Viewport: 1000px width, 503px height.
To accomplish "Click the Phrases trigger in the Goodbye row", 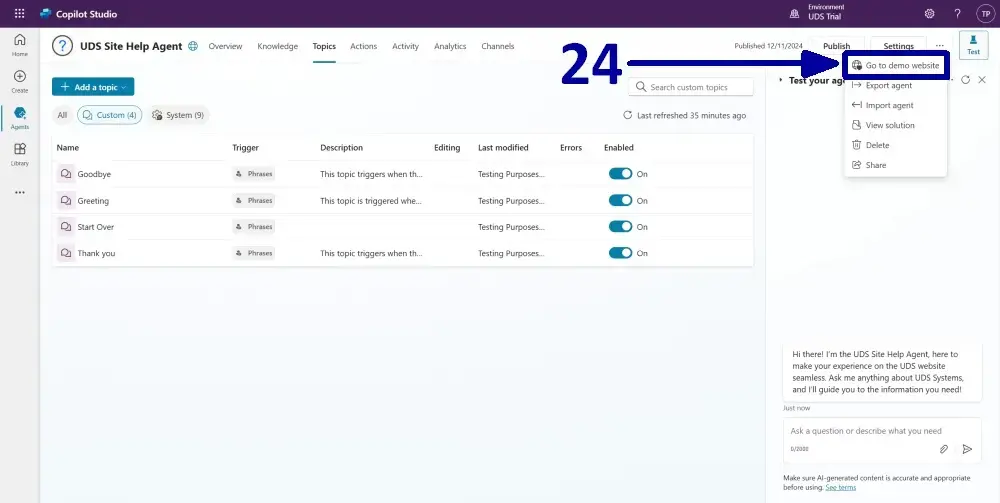I will (x=254, y=174).
